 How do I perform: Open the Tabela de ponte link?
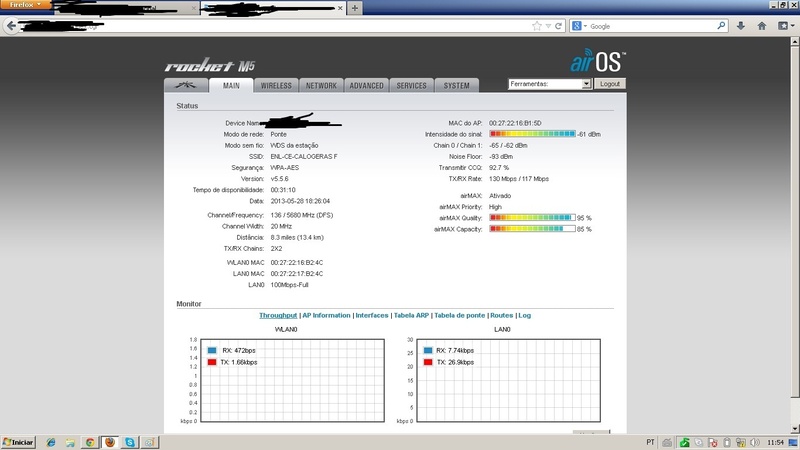460,315
